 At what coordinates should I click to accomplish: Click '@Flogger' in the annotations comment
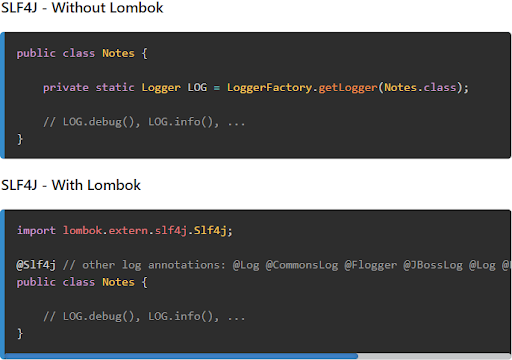point(371,265)
